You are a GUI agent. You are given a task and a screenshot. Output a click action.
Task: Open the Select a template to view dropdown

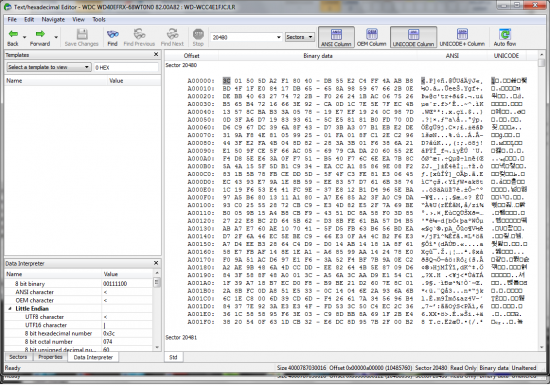click(x=49, y=67)
